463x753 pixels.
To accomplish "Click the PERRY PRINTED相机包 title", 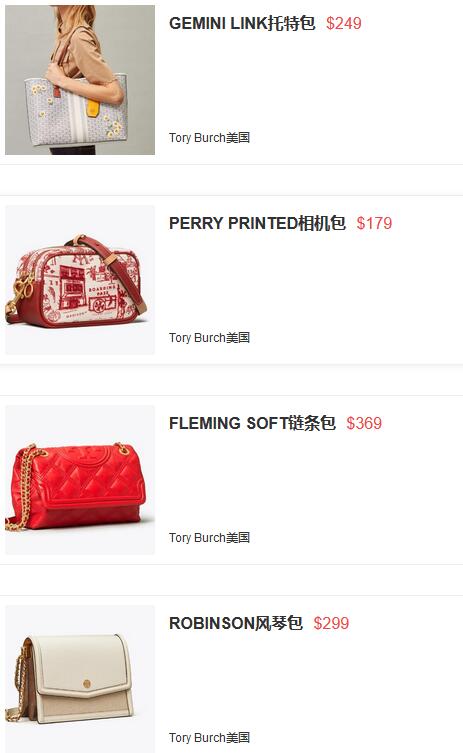I will click(257, 223).
